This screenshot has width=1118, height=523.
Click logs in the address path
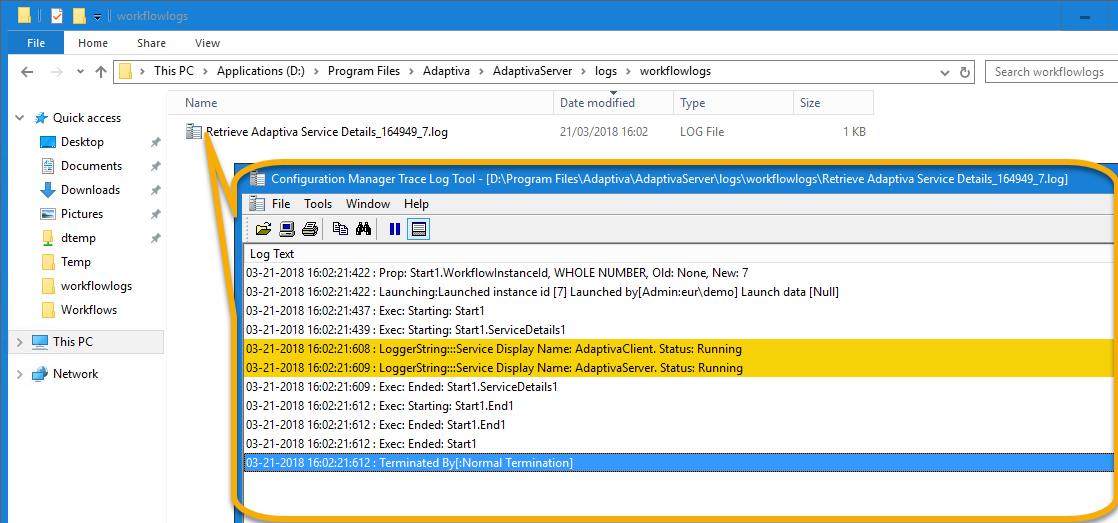607,71
